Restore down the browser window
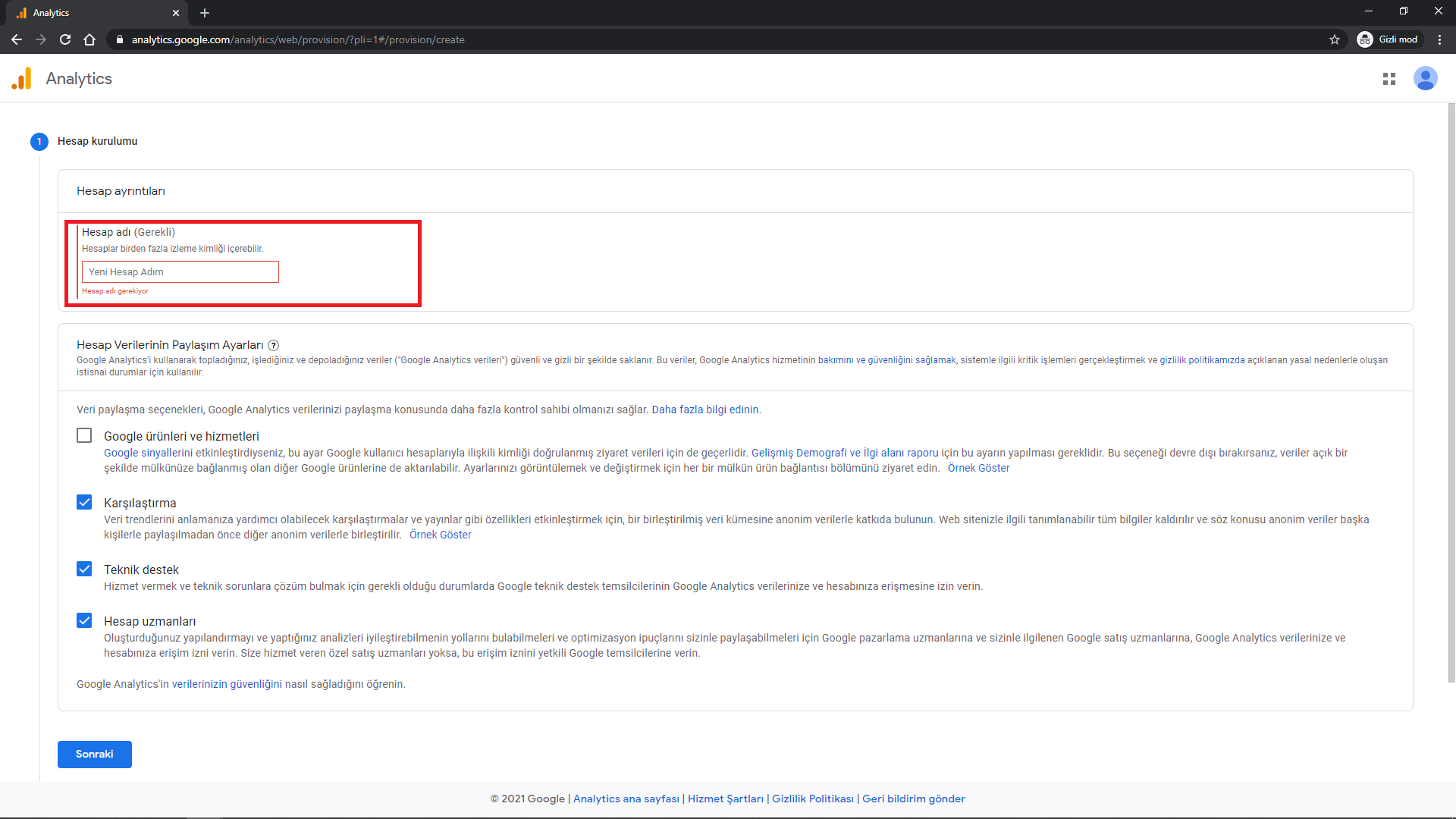This screenshot has height=819, width=1456. click(1404, 11)
